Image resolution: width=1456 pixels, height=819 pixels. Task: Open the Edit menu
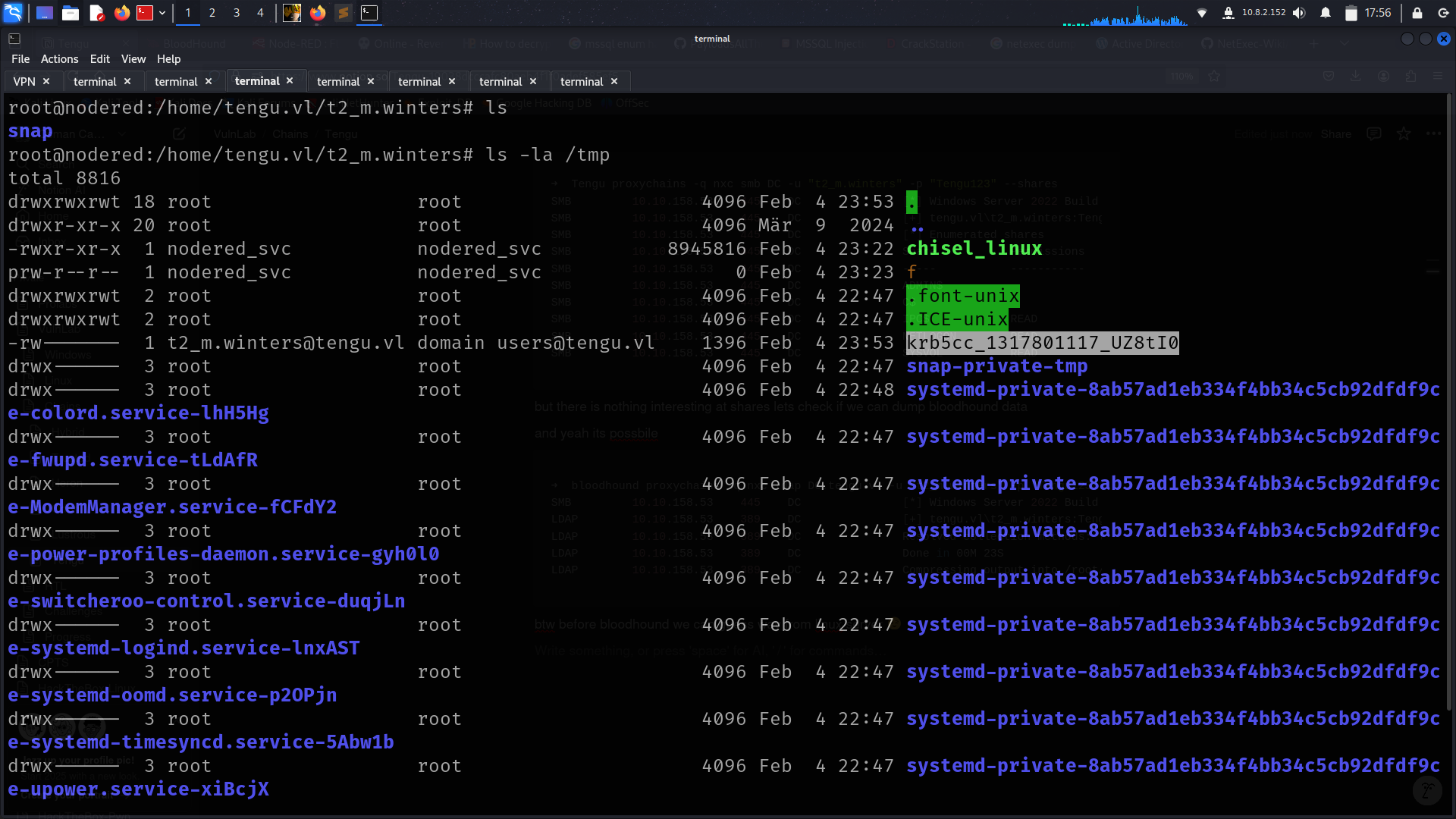(x=100, y=59)
